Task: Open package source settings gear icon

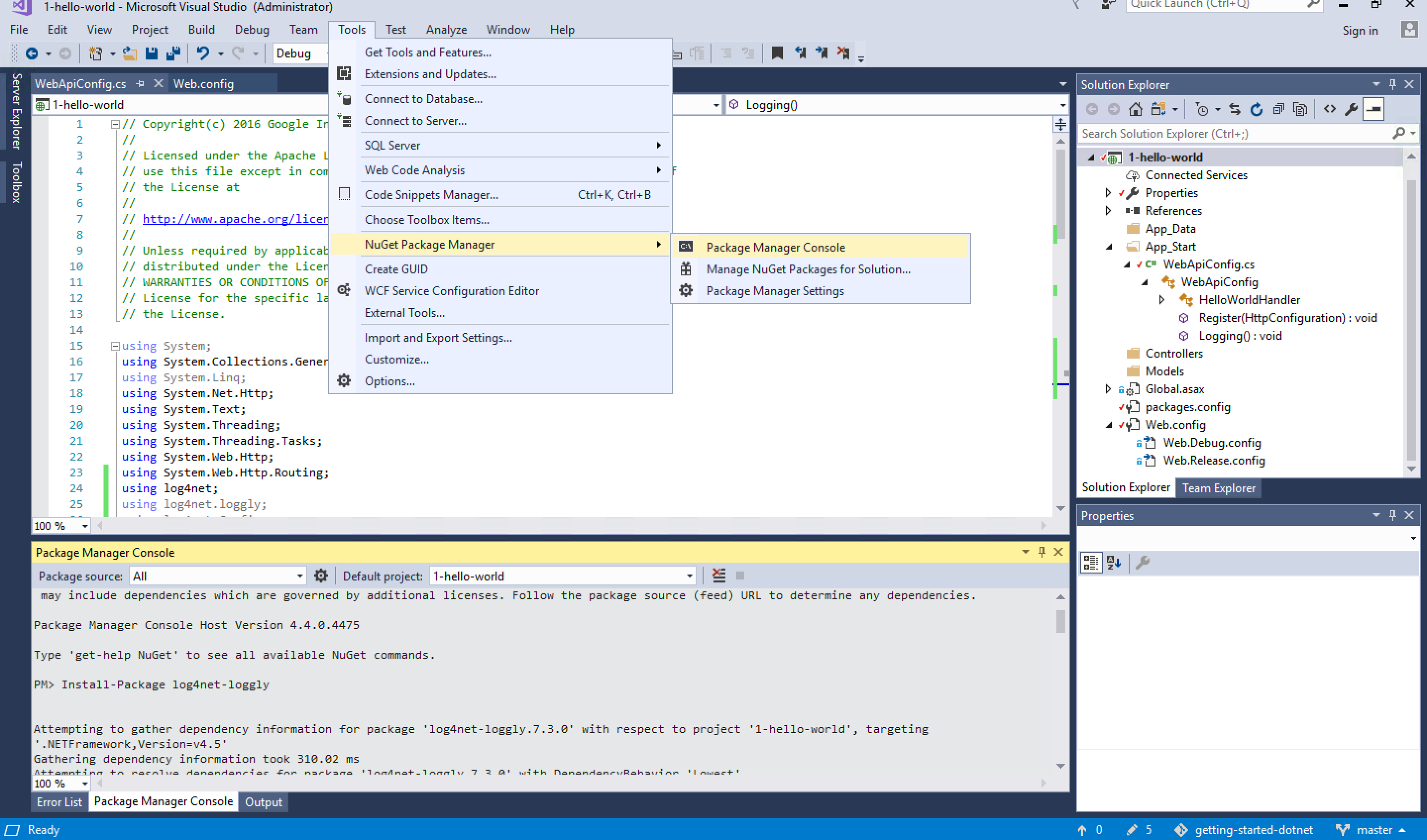Action: click(x=321, y=576)
